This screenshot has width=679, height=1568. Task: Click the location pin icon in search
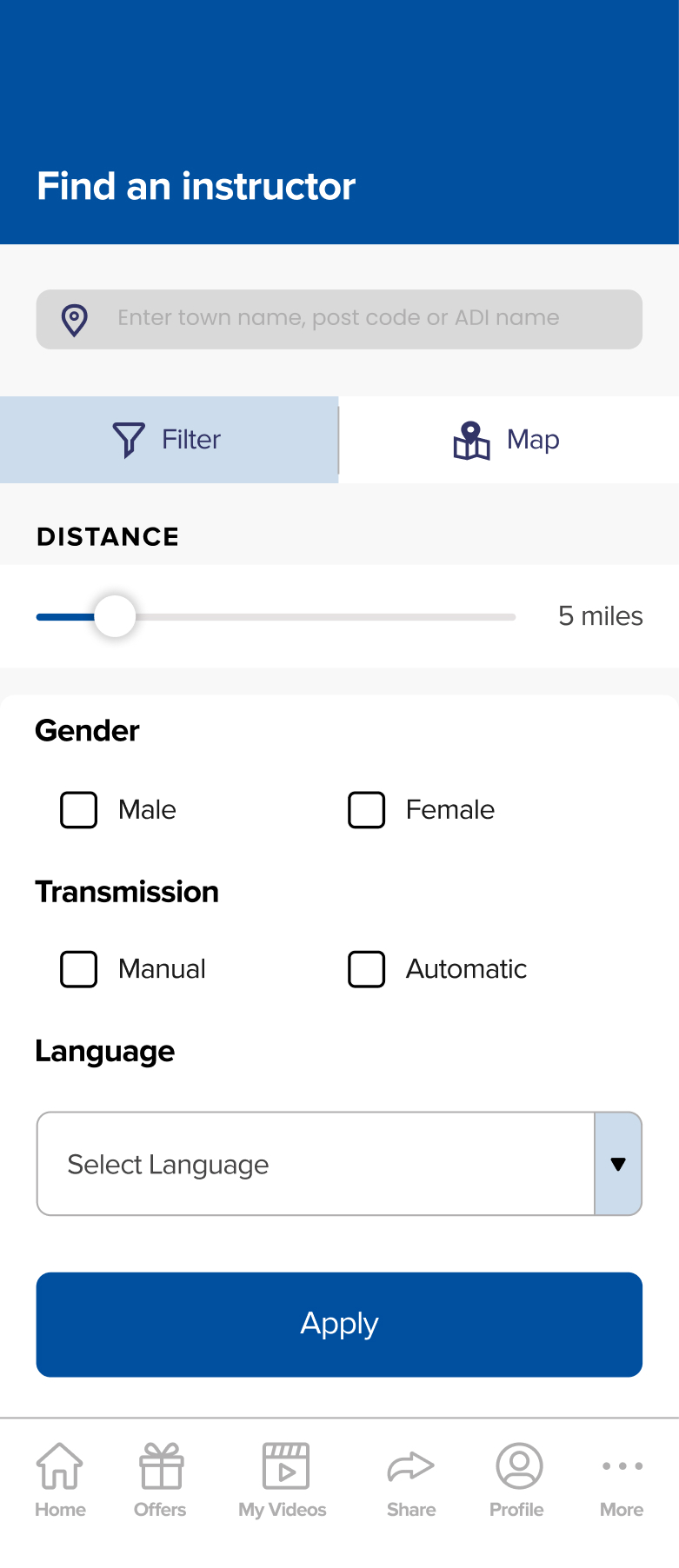(x=75, y=320)
